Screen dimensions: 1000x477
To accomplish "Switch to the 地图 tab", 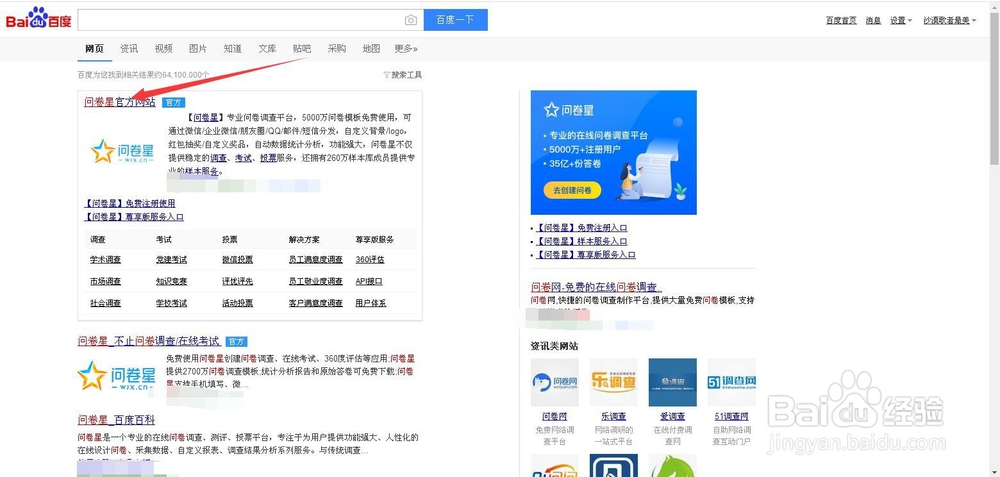I will 371,48.
